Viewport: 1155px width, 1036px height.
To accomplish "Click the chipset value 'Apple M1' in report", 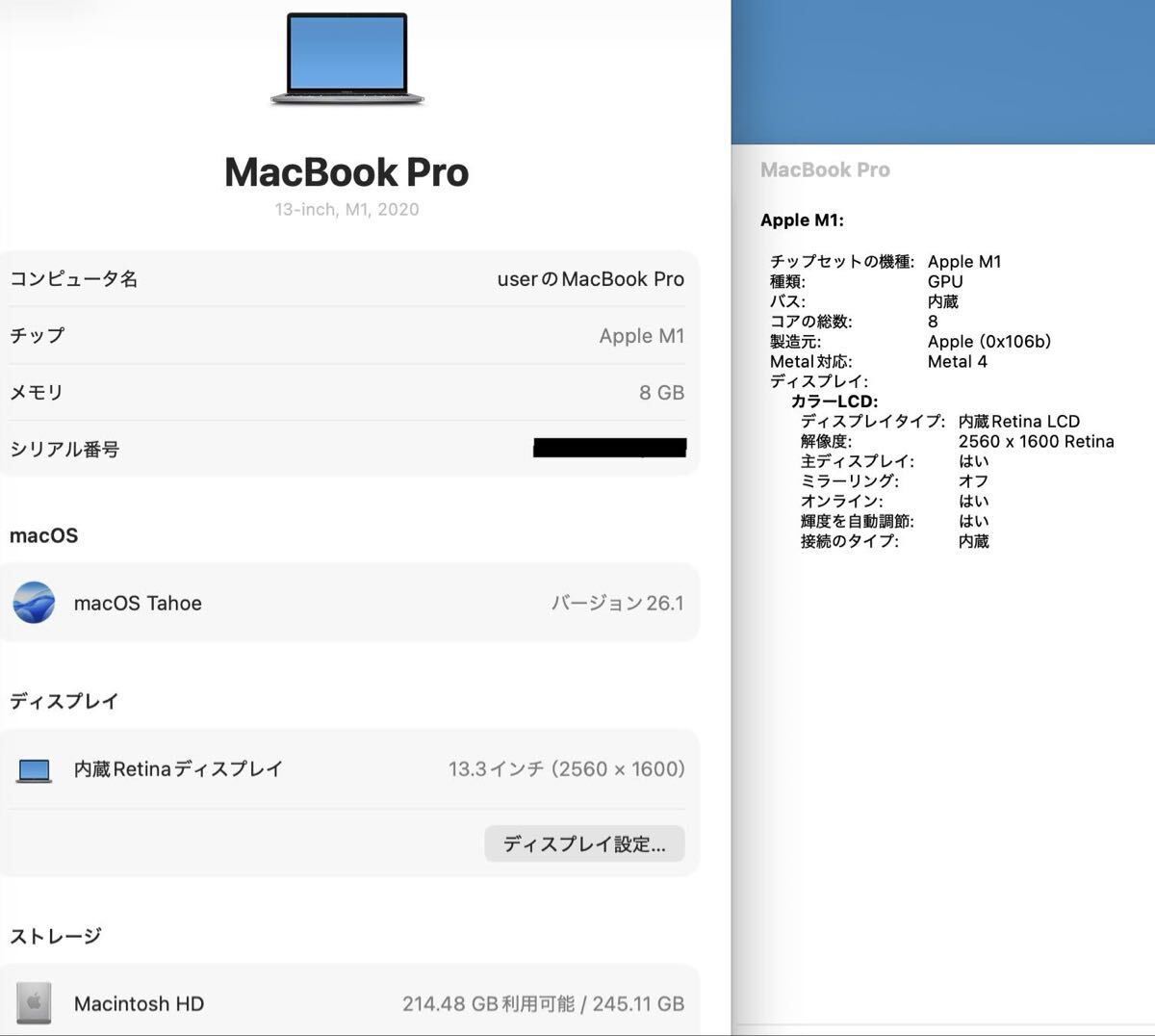I will pyautogui.click(x=964, y=261).
